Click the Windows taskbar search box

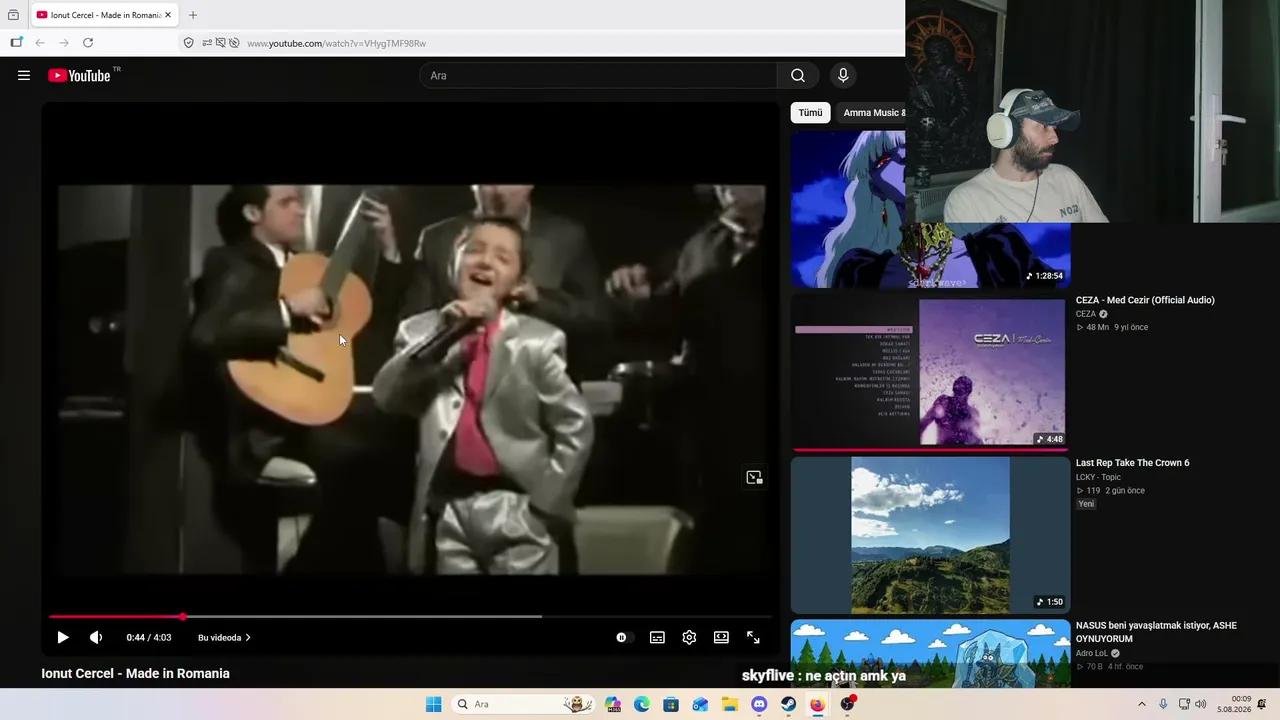524,704
